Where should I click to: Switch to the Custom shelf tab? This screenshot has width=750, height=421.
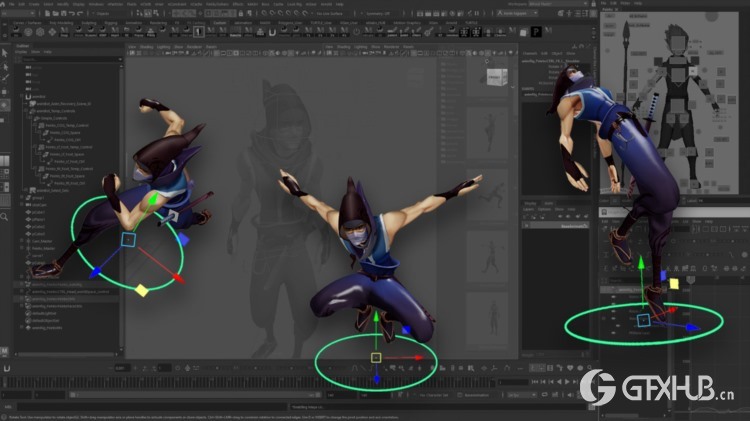click(x=220, y=22)
